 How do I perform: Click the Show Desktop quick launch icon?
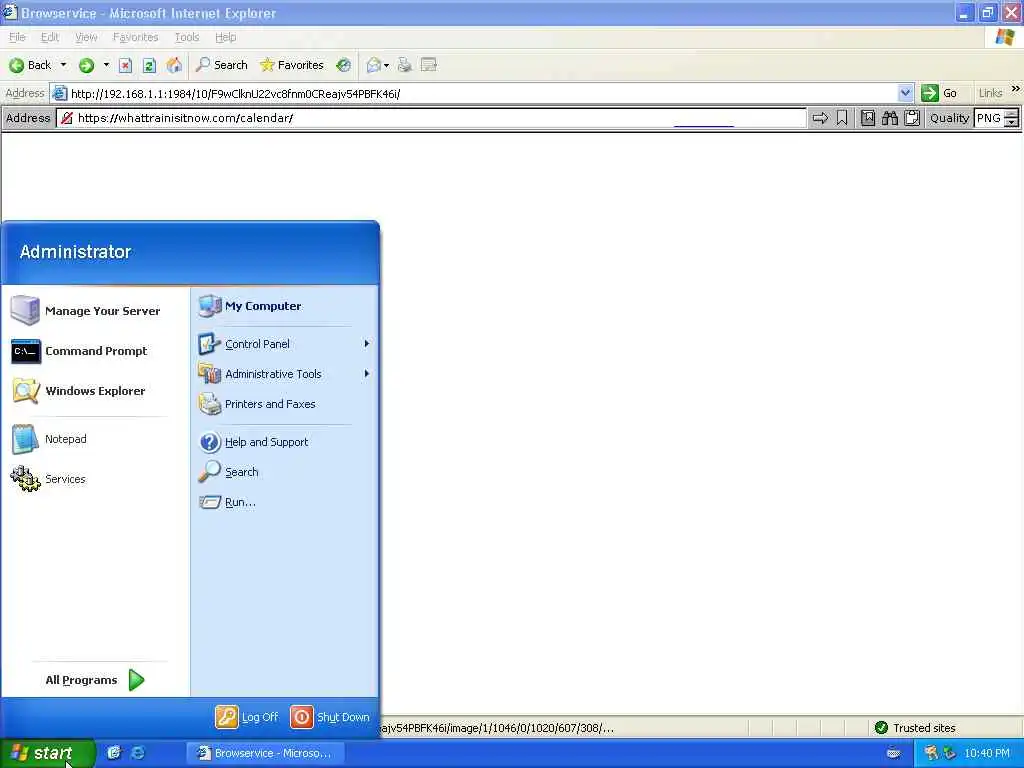(114, 753)
